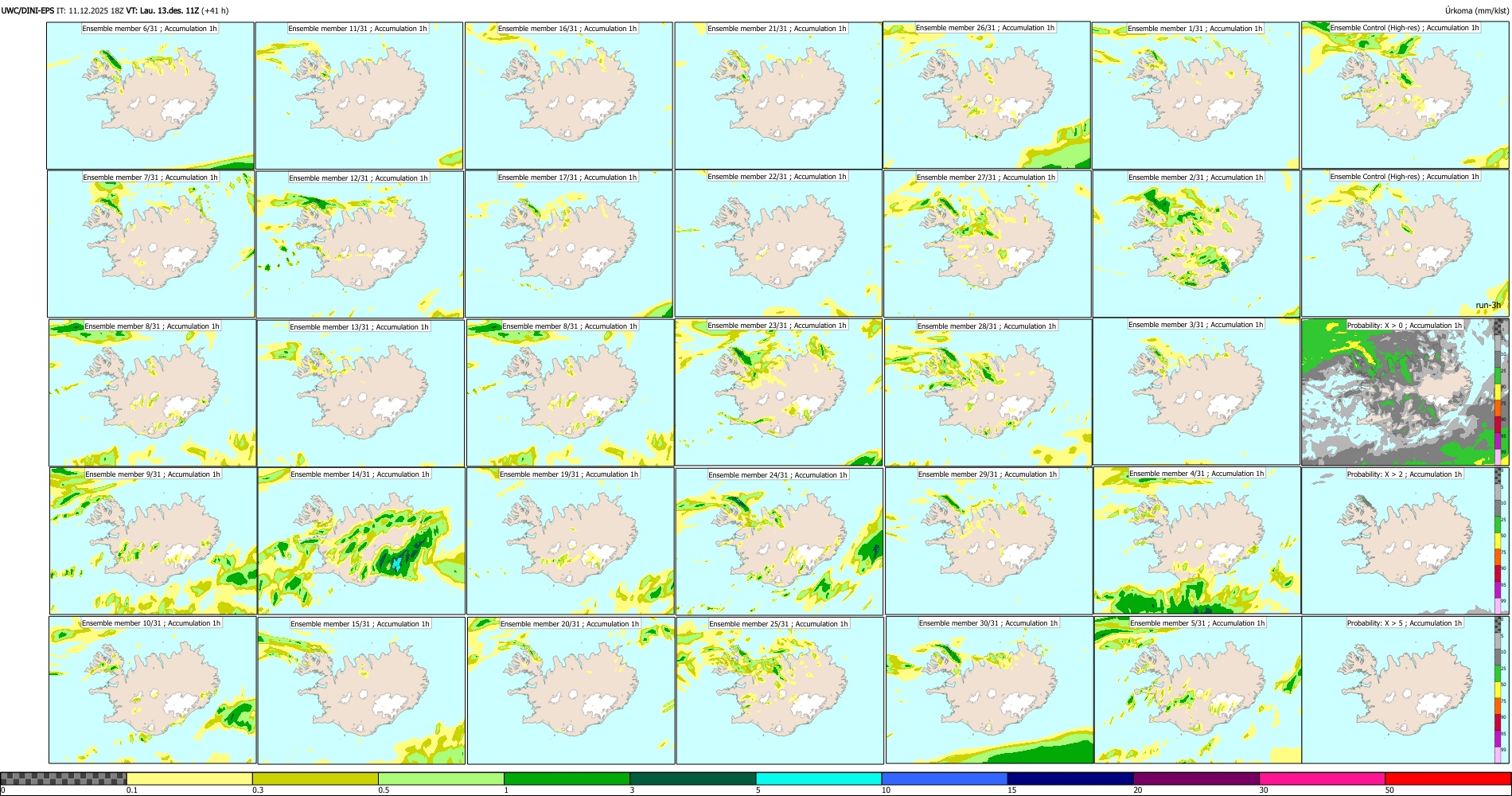The image size is (1512, 796).
Task: Select the Ensemble member 22/31 map
Action: pos(778,244)
